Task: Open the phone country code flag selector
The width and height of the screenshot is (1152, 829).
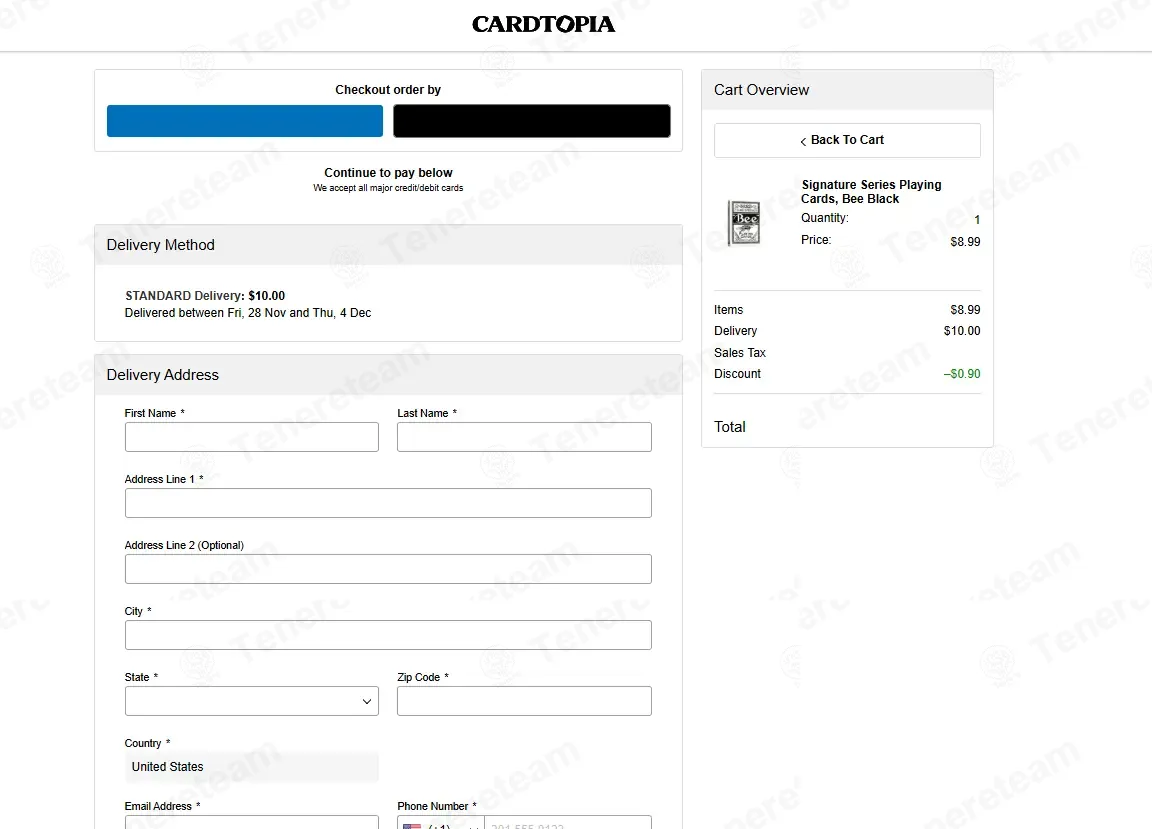Action: point(438,824)
